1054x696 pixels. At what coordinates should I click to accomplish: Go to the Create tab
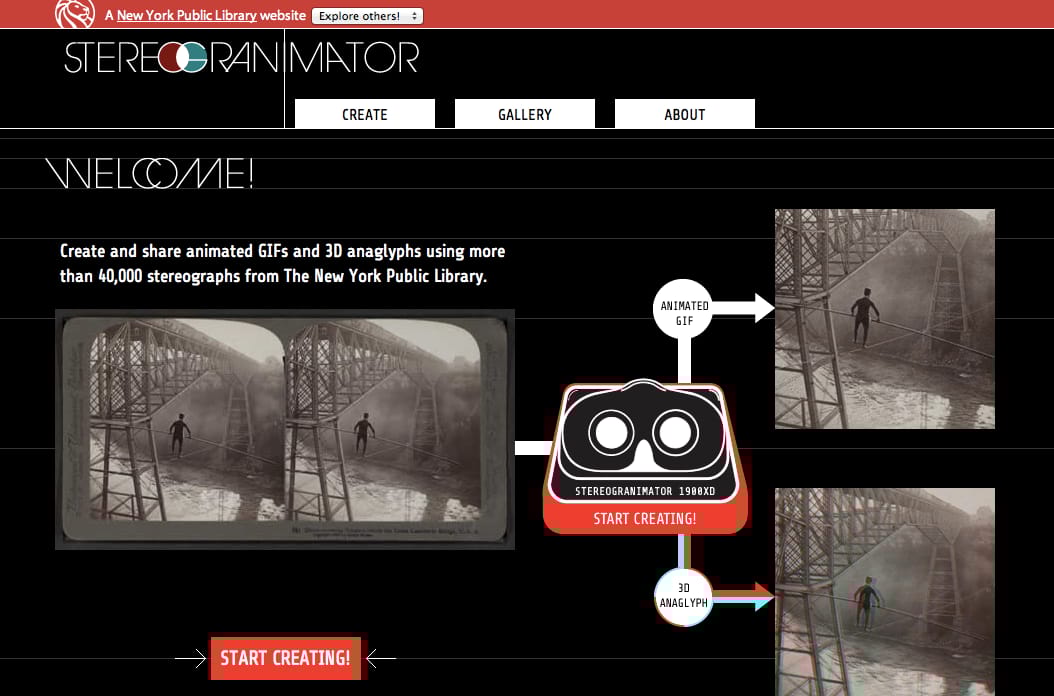click(365, 114)
